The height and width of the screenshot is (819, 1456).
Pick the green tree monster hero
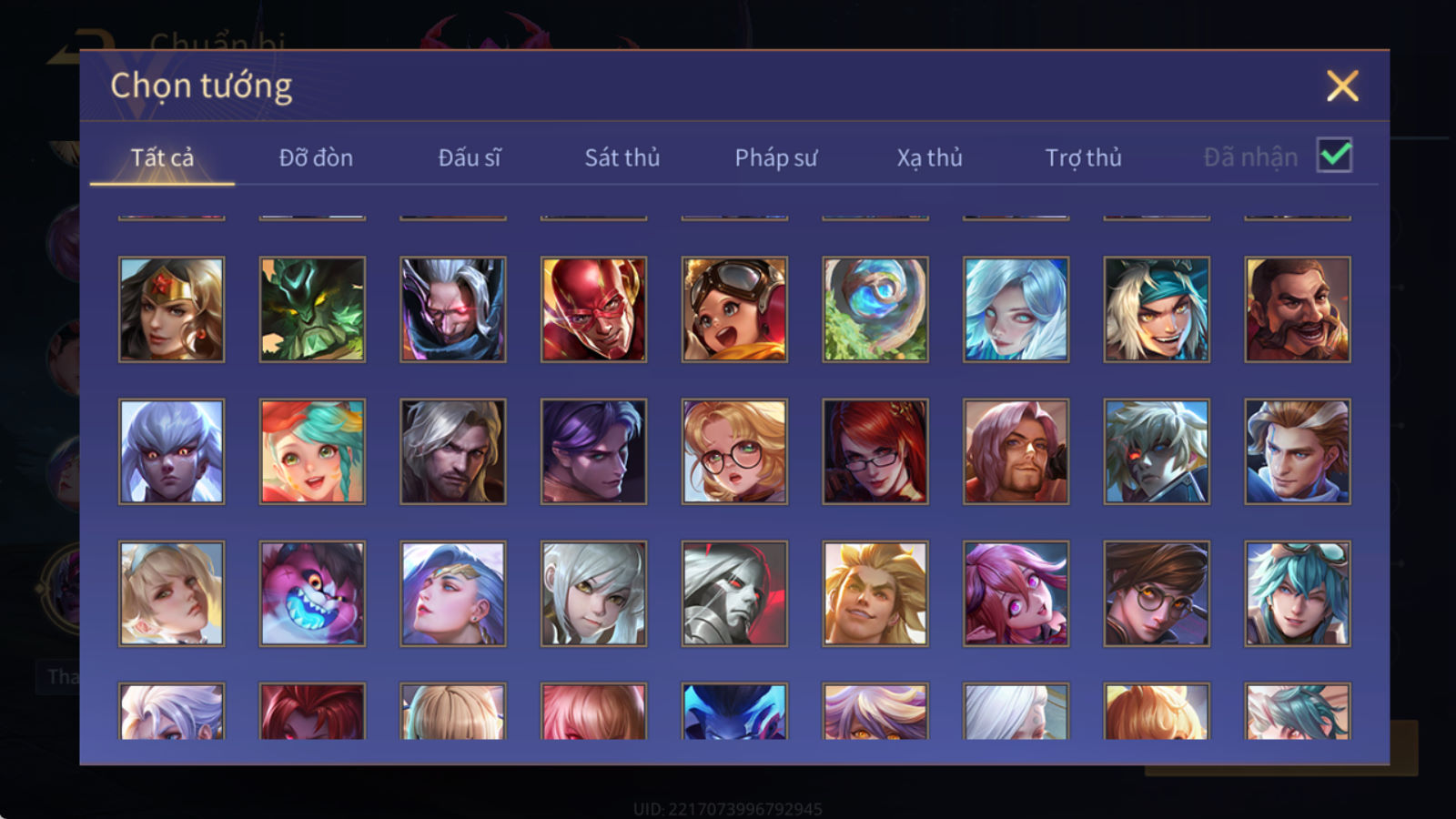tap(312, 309)
